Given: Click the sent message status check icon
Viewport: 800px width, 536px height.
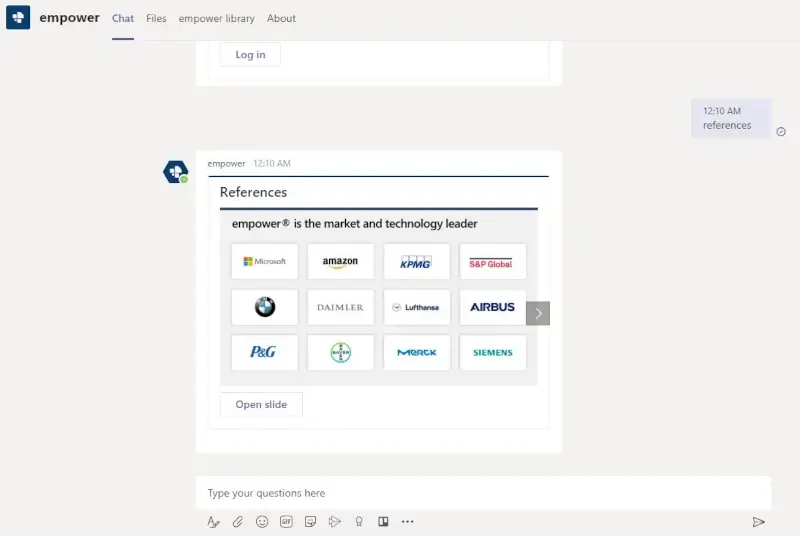Looking at the screenshot, I should pos(781,132).
